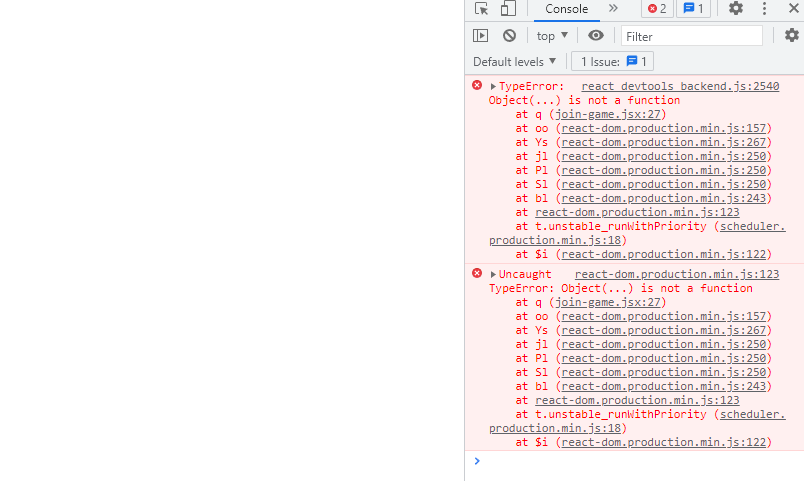Open react-dom.production.min.js:243 link in Uncaught error

point(664,387)
